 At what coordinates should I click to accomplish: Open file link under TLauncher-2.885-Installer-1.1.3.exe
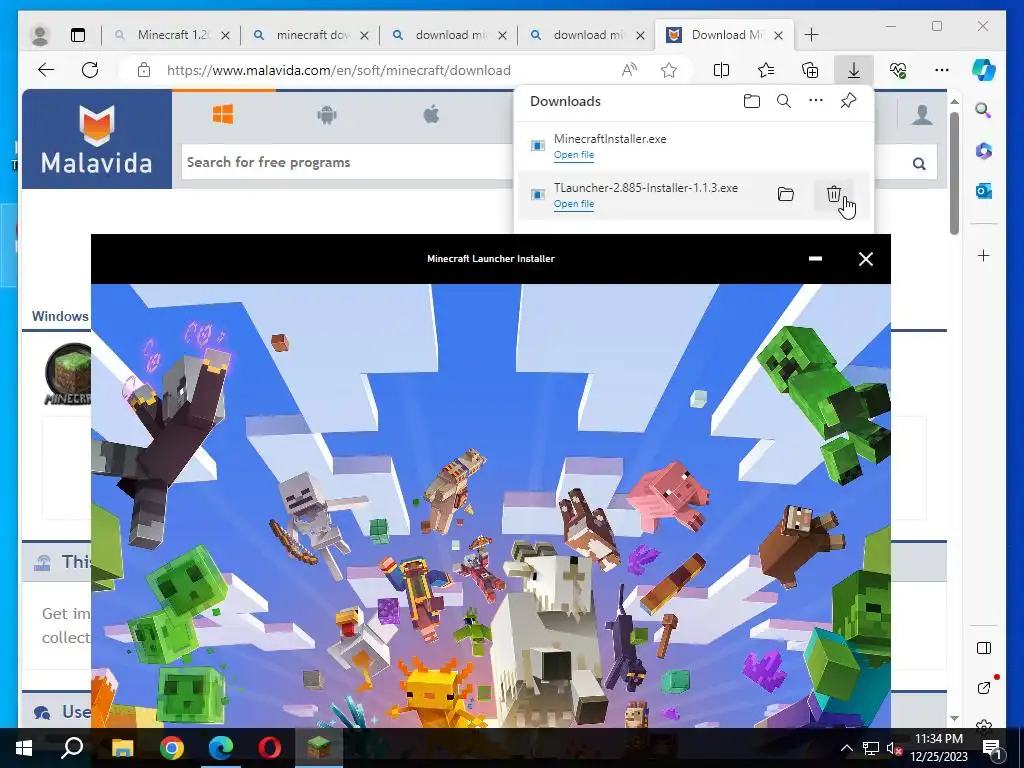pos(573,204)
